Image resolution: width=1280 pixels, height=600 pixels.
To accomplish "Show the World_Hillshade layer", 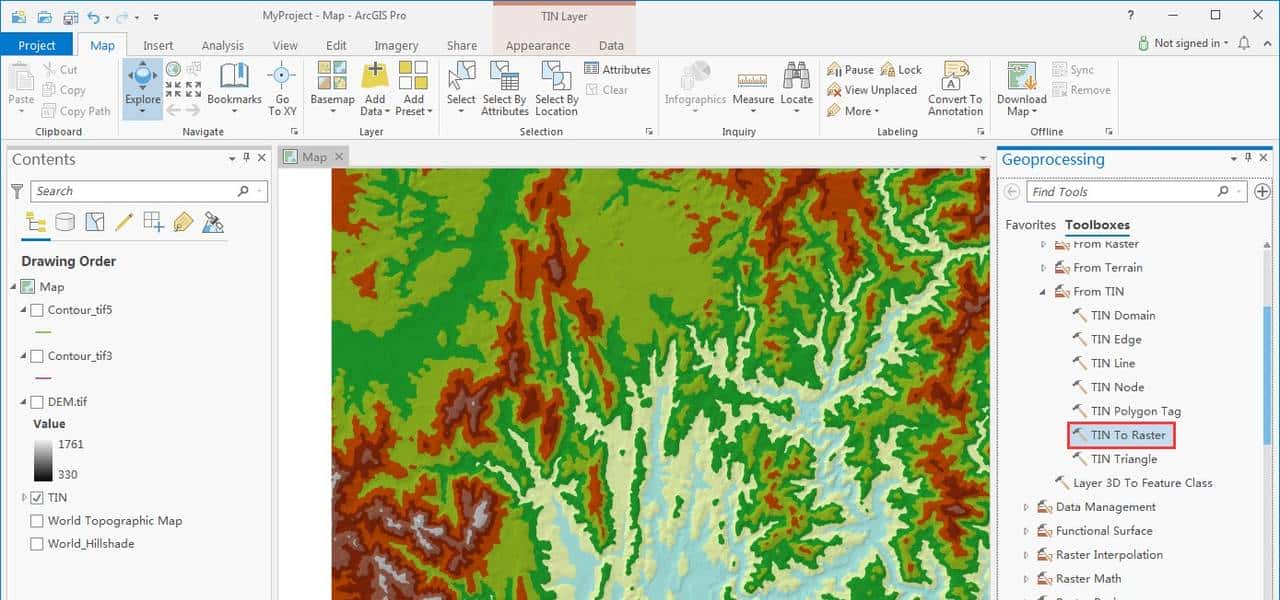I will [x=36, y=543].
